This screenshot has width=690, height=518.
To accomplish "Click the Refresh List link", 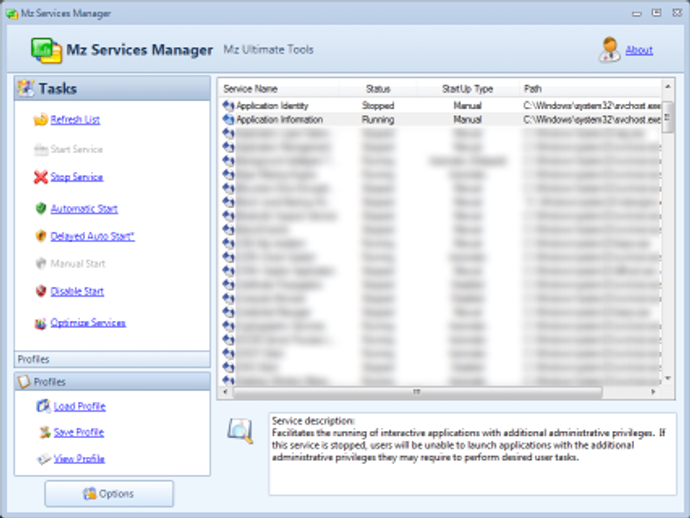I will [x=75, y=120].
